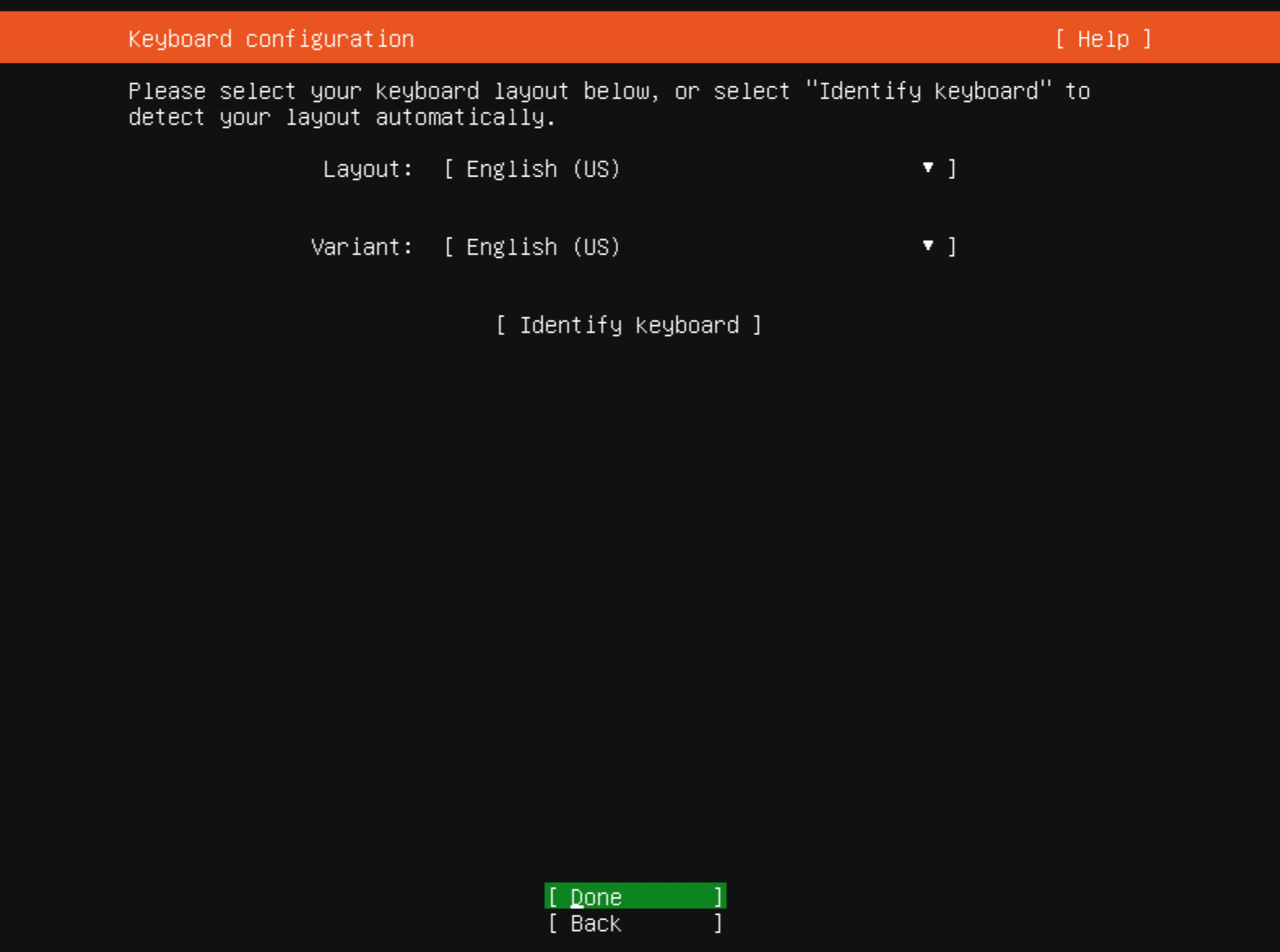Click the underlined D in Done
This screenshot has height=952, width=1280.
tap(577, 897)
